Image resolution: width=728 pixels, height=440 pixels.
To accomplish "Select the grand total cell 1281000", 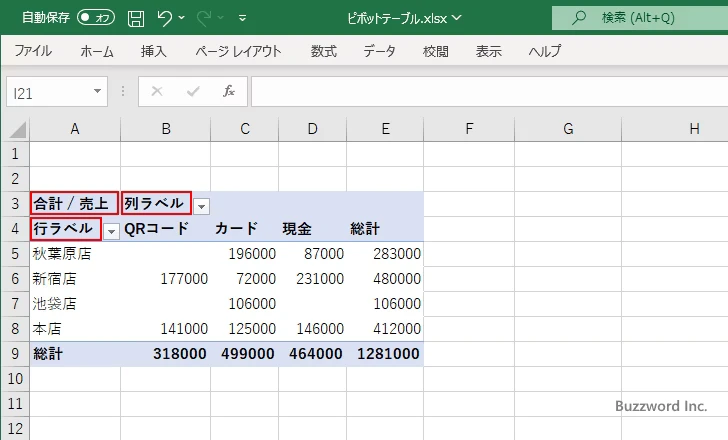I will coord(385,354).
